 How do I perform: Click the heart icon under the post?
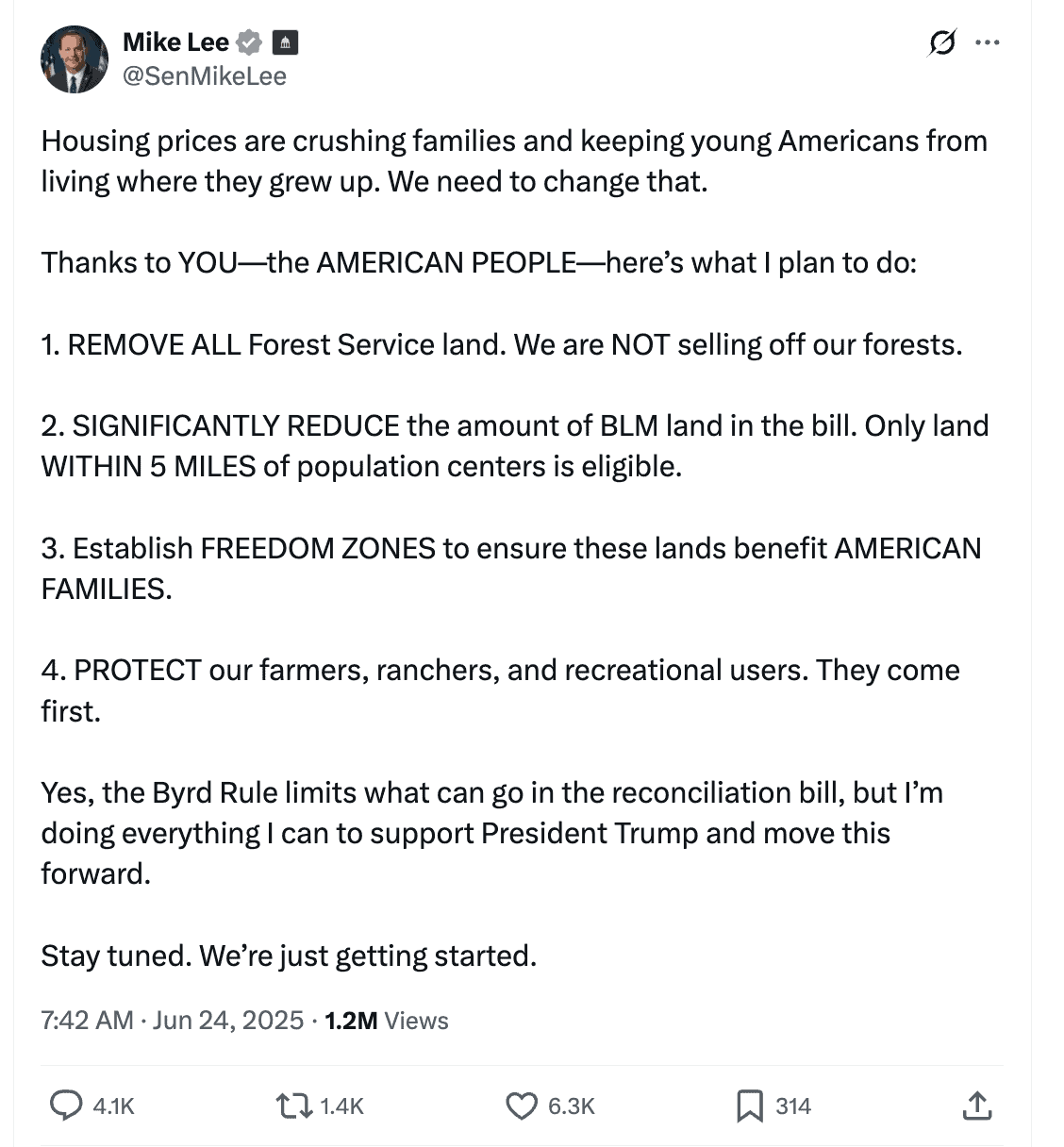pos(522,1104)
